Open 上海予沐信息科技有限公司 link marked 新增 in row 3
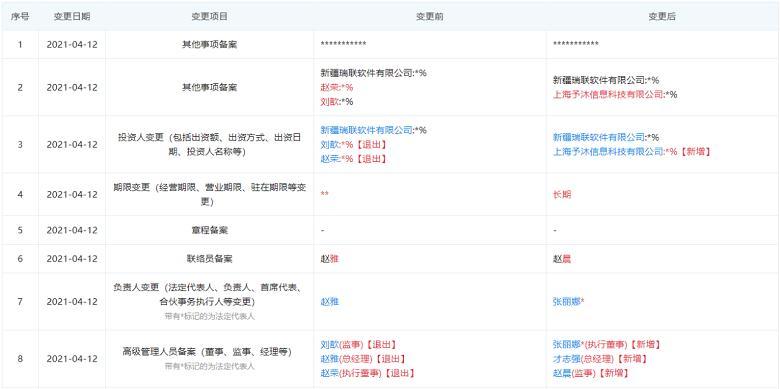The width and height of the screenshot is (780, 389). 608,152
